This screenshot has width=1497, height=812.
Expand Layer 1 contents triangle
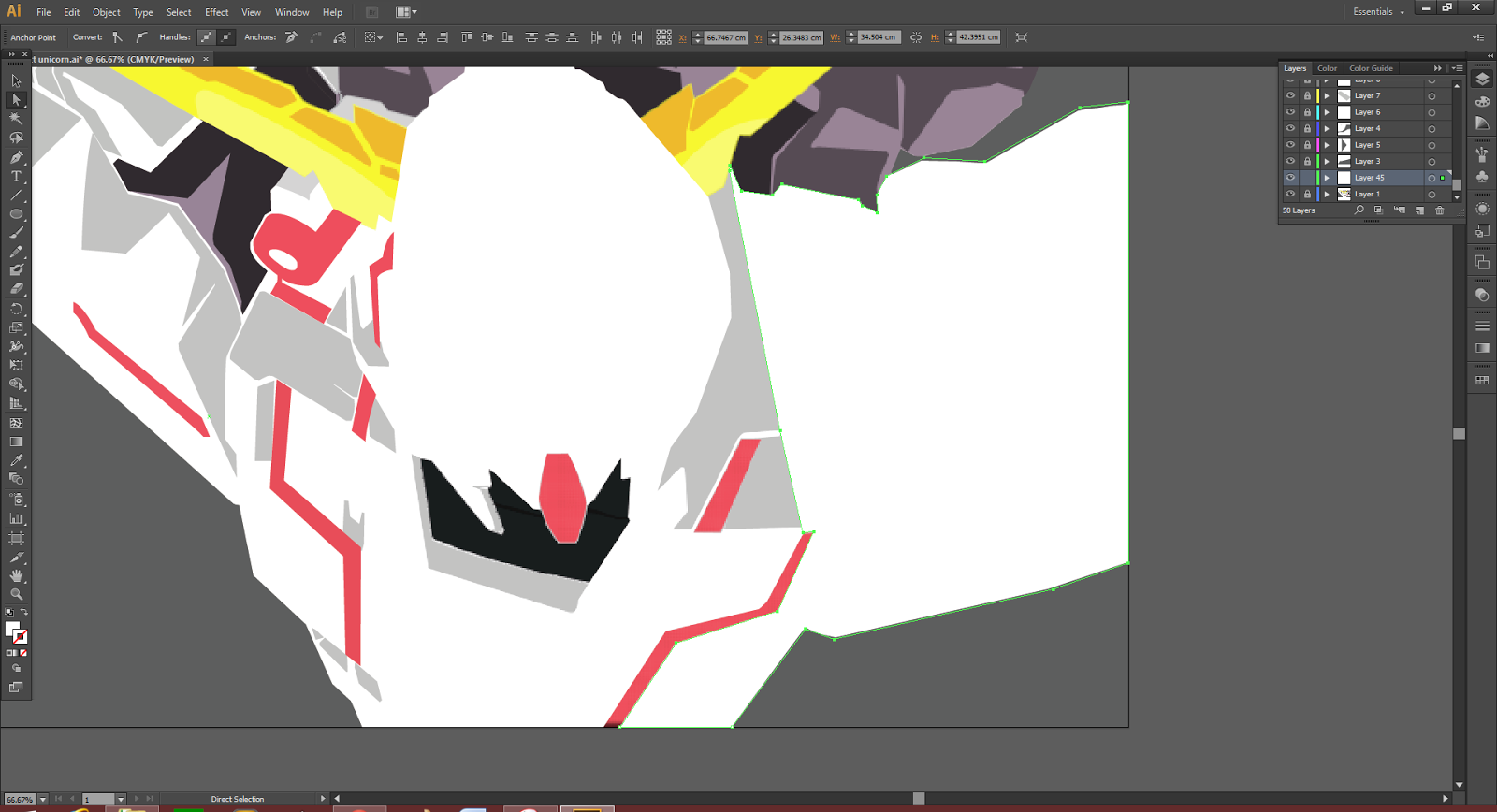pyautogui.click(x=1327, y=194)
